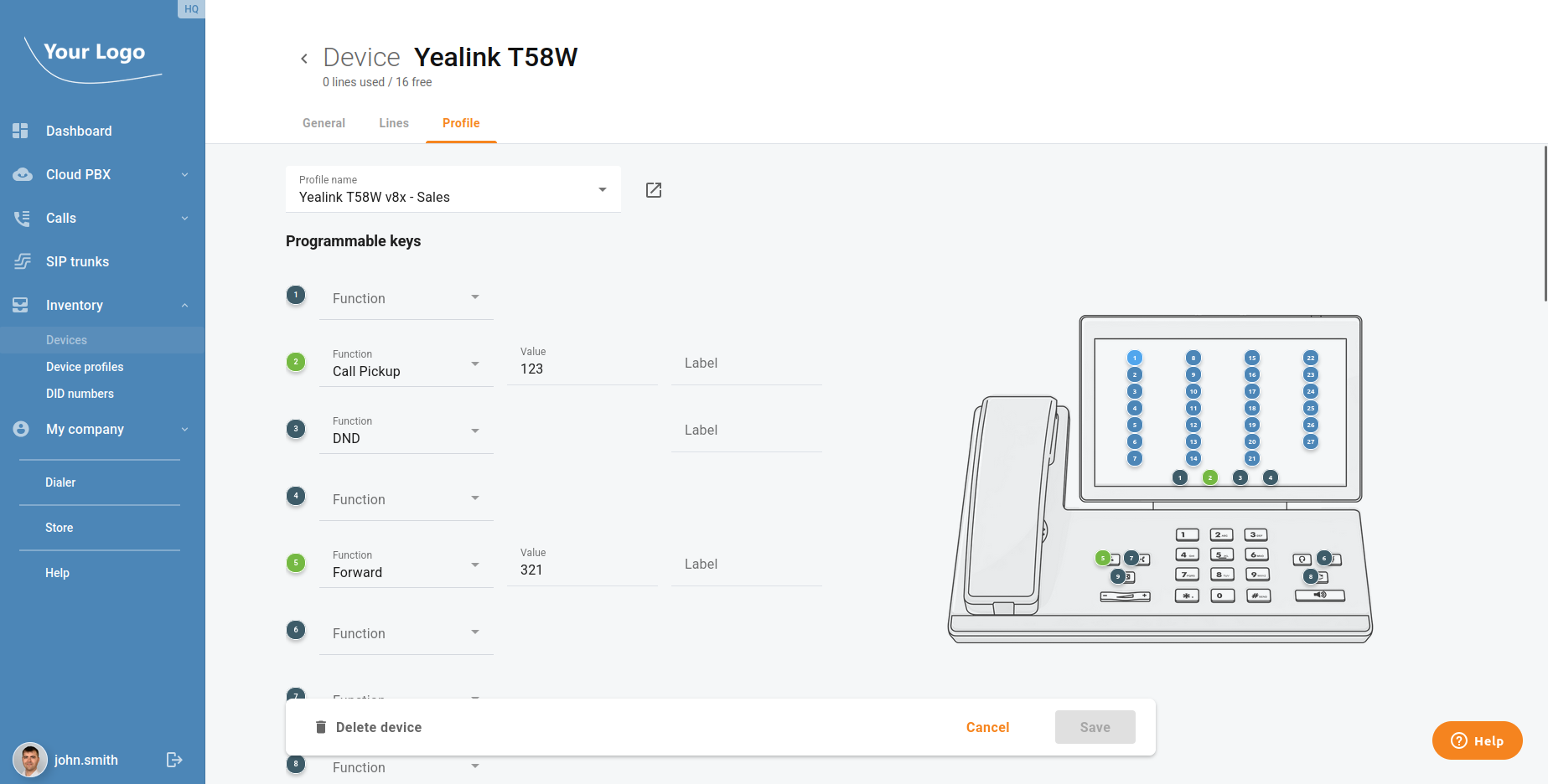
Task: Click john.smith user avatar
Action: (x=30, y=760)
